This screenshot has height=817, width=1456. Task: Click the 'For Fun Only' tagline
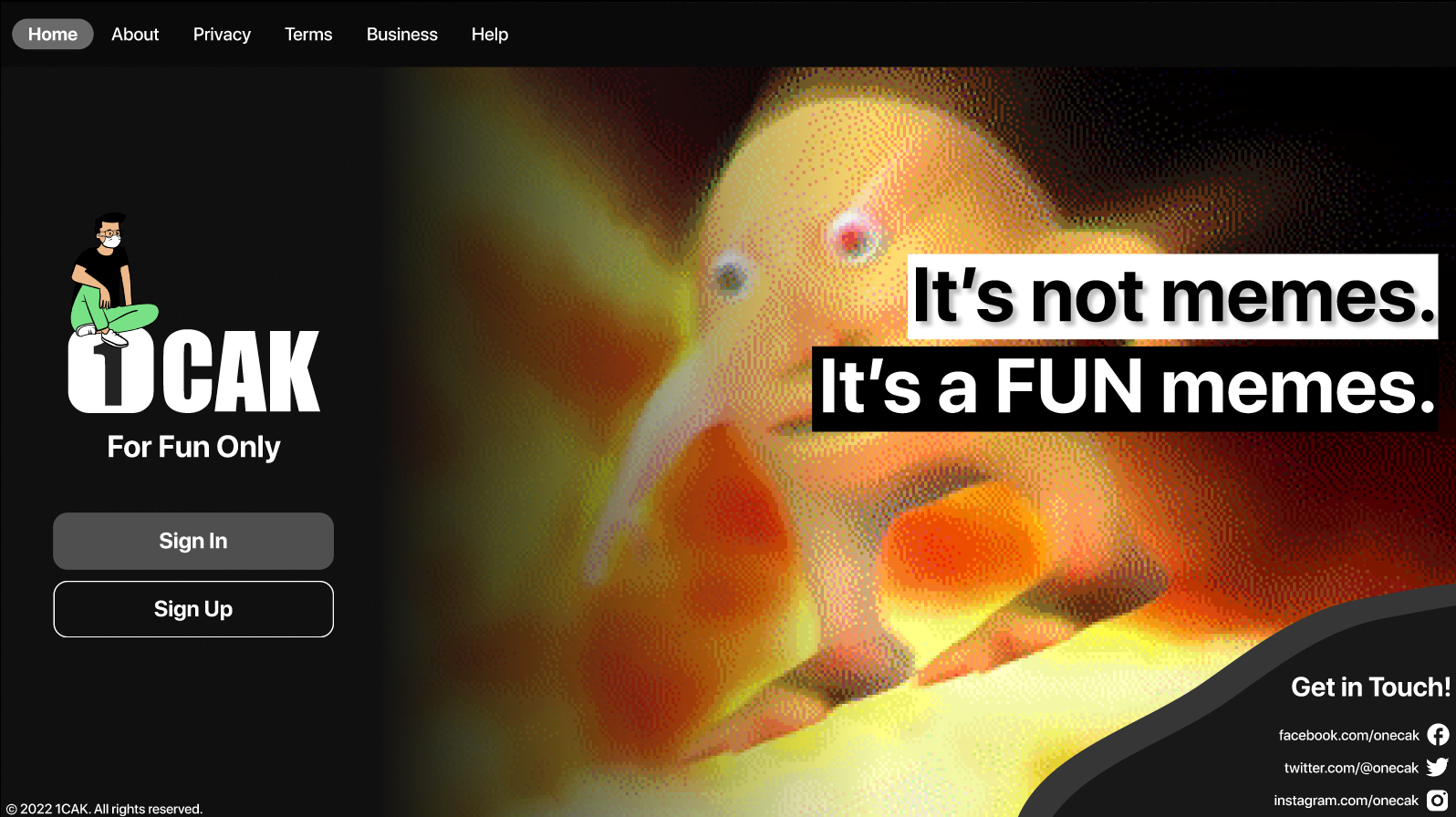[x=193, y=447]
